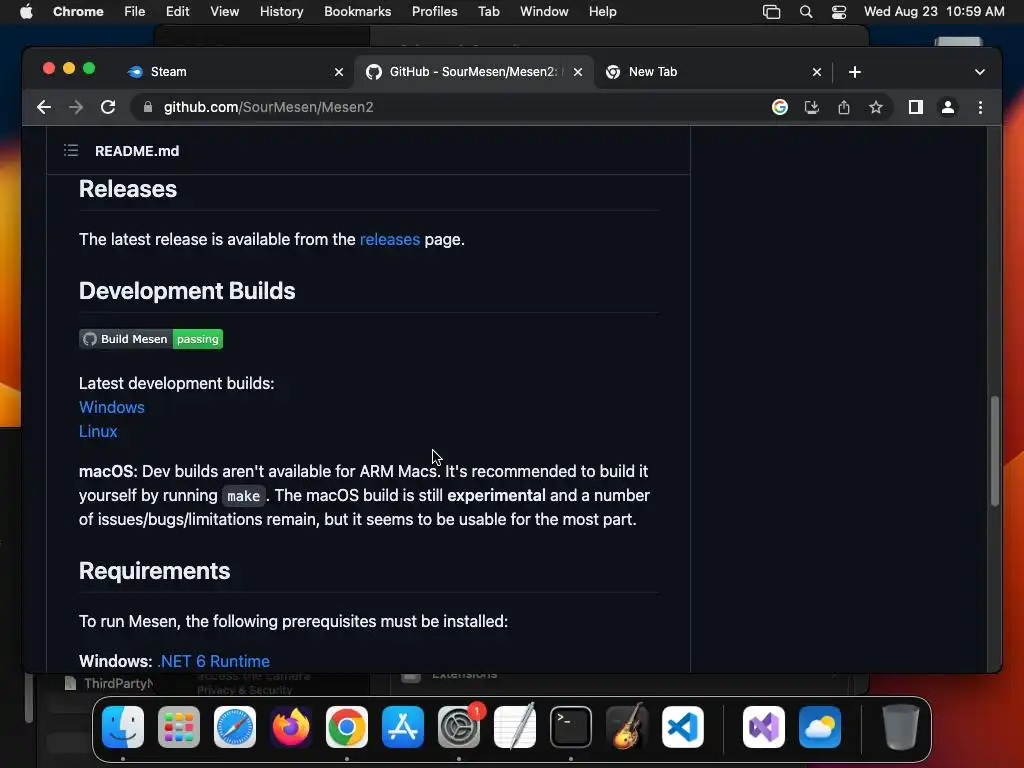Open Visual Studio from the Dock
Image resolution: width=1024 pixels, height=768 pixels.
pos(763,727)
